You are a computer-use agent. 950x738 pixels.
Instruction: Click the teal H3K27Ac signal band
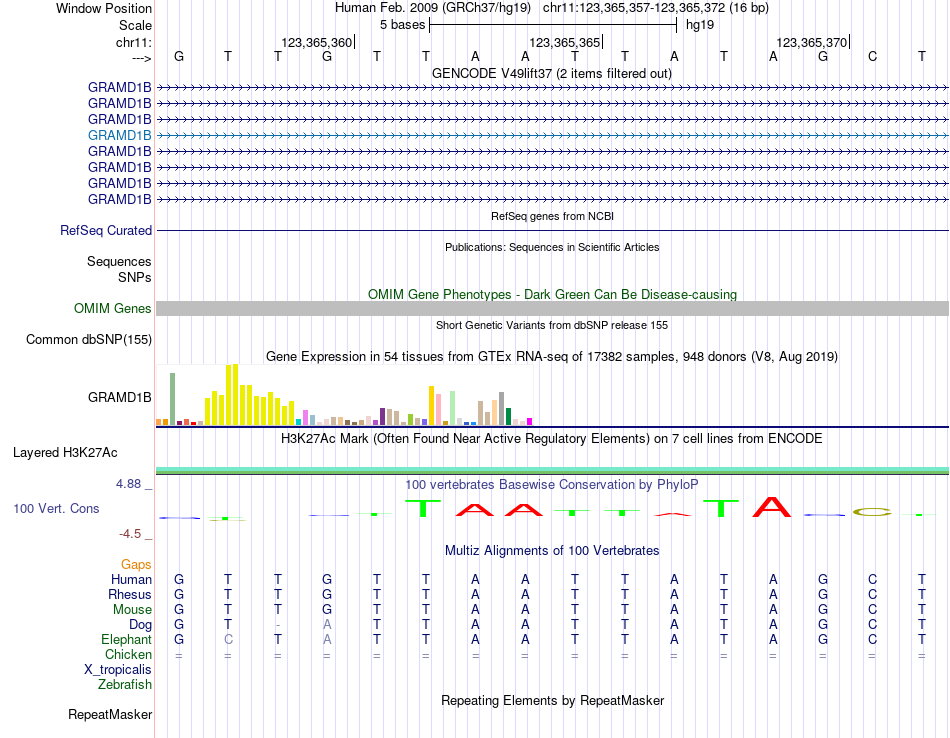[553, 470]
